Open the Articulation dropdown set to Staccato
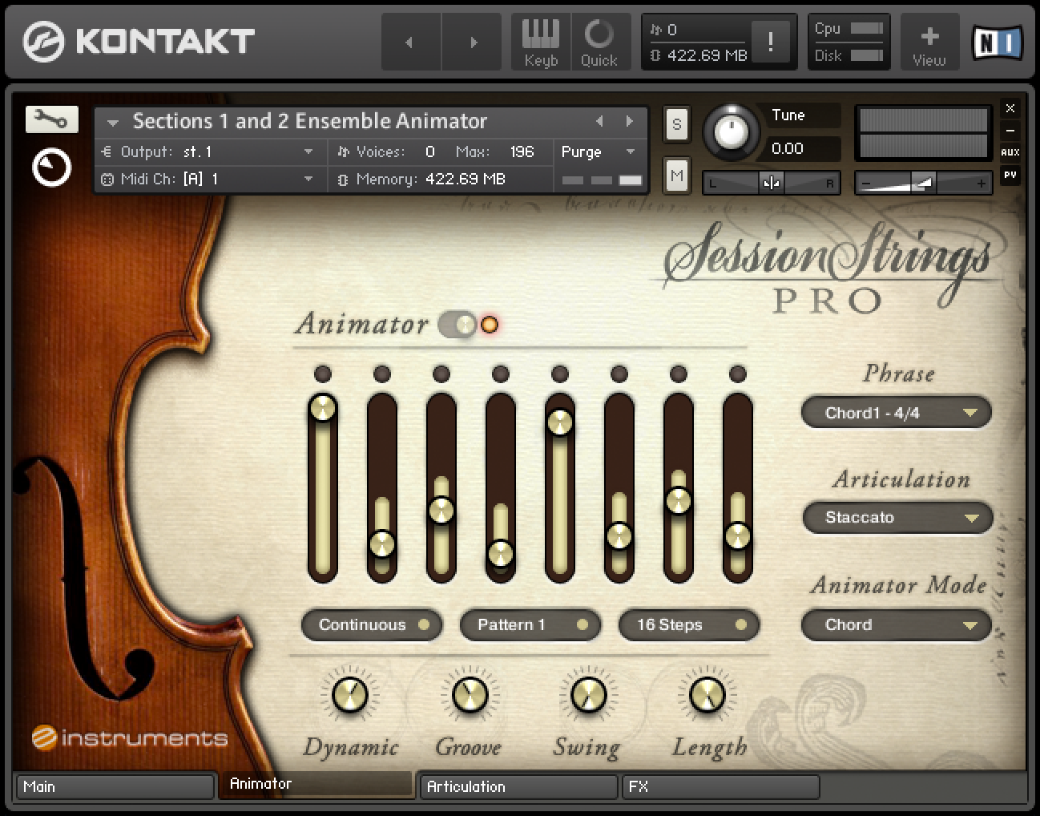The image size is (1040, 816). 897,518
